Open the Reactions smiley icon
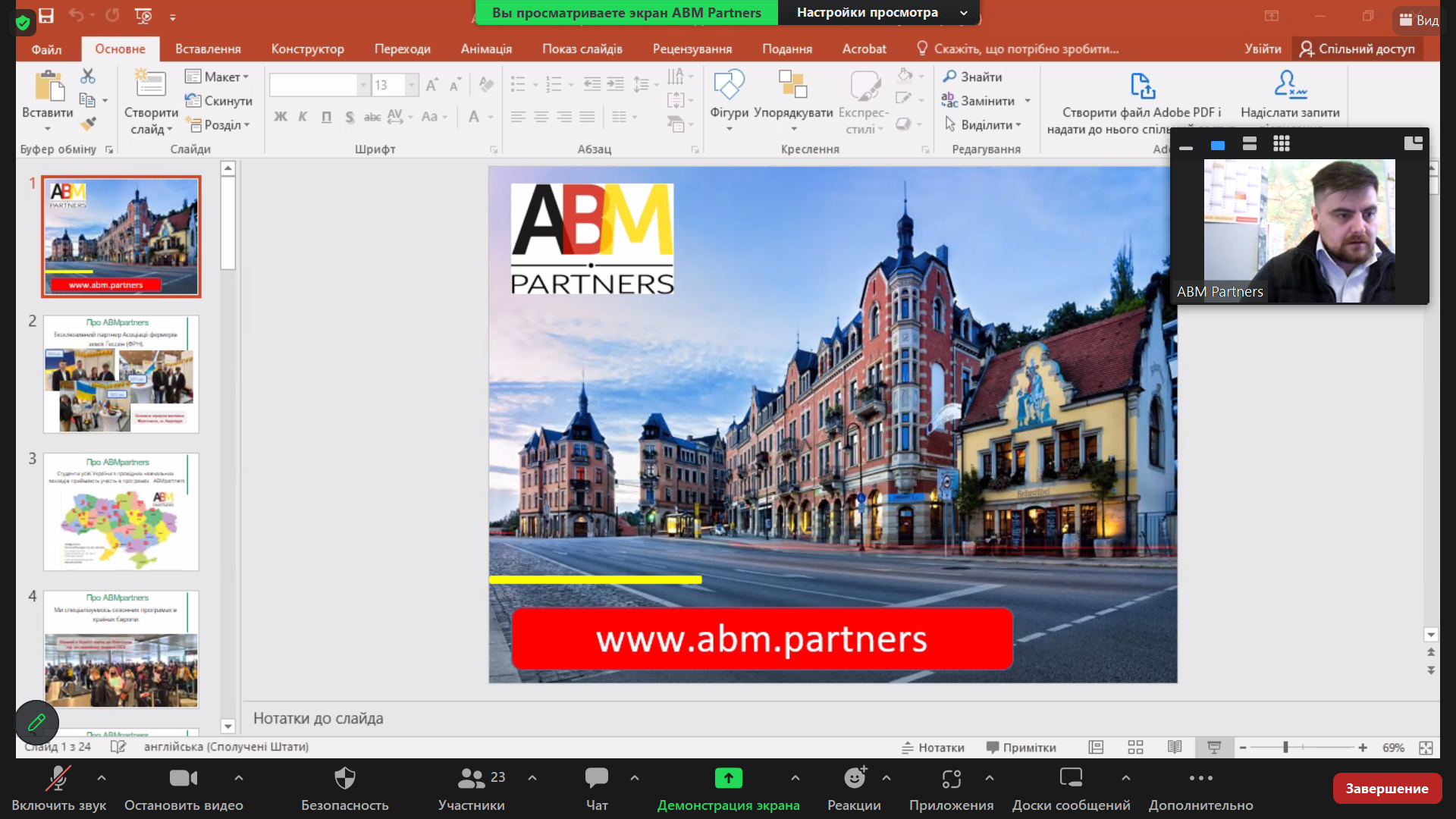The width and height of the screenshot is (1456, 819). (855, 778)
